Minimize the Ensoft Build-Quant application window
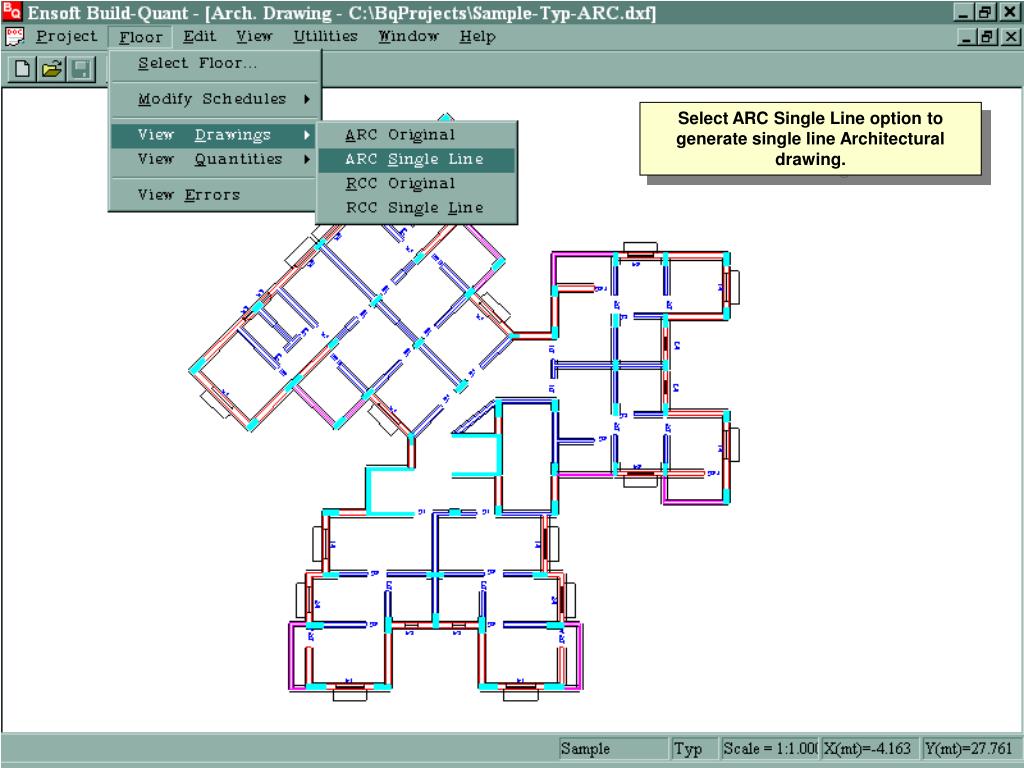 964,12
